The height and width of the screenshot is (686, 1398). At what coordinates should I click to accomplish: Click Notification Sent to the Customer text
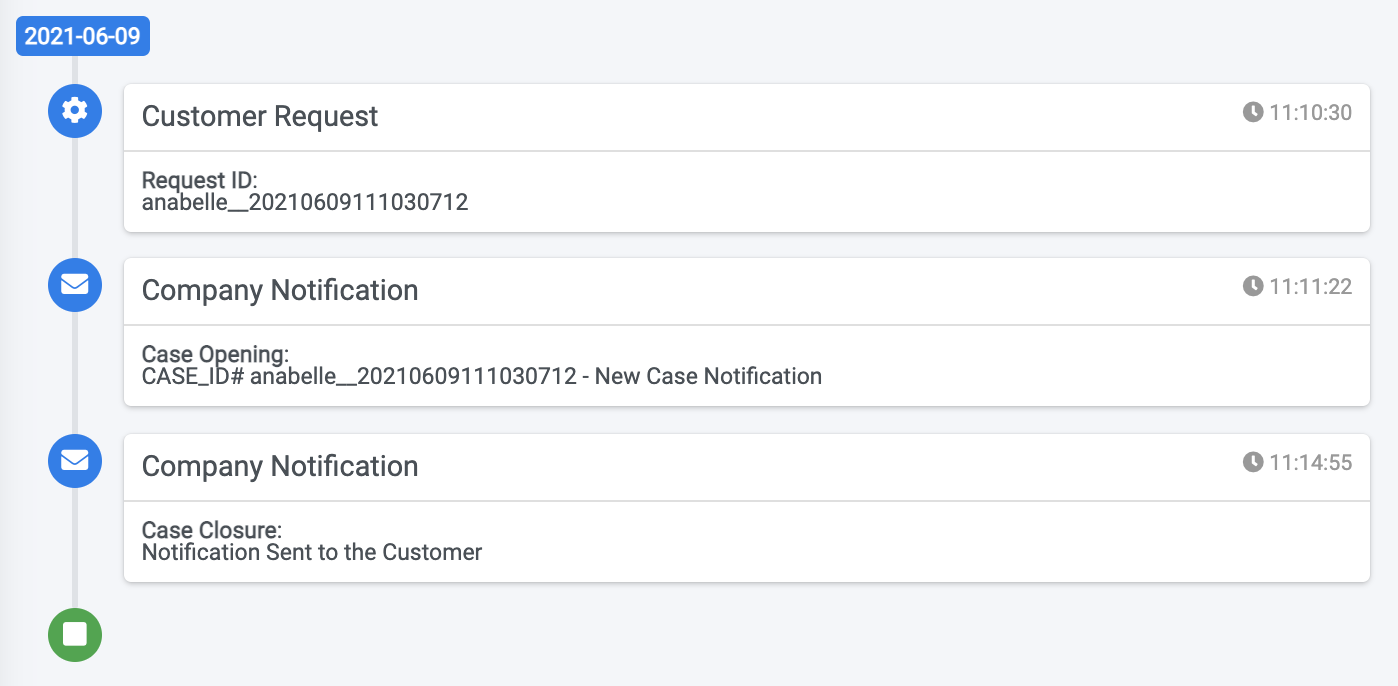312,552
